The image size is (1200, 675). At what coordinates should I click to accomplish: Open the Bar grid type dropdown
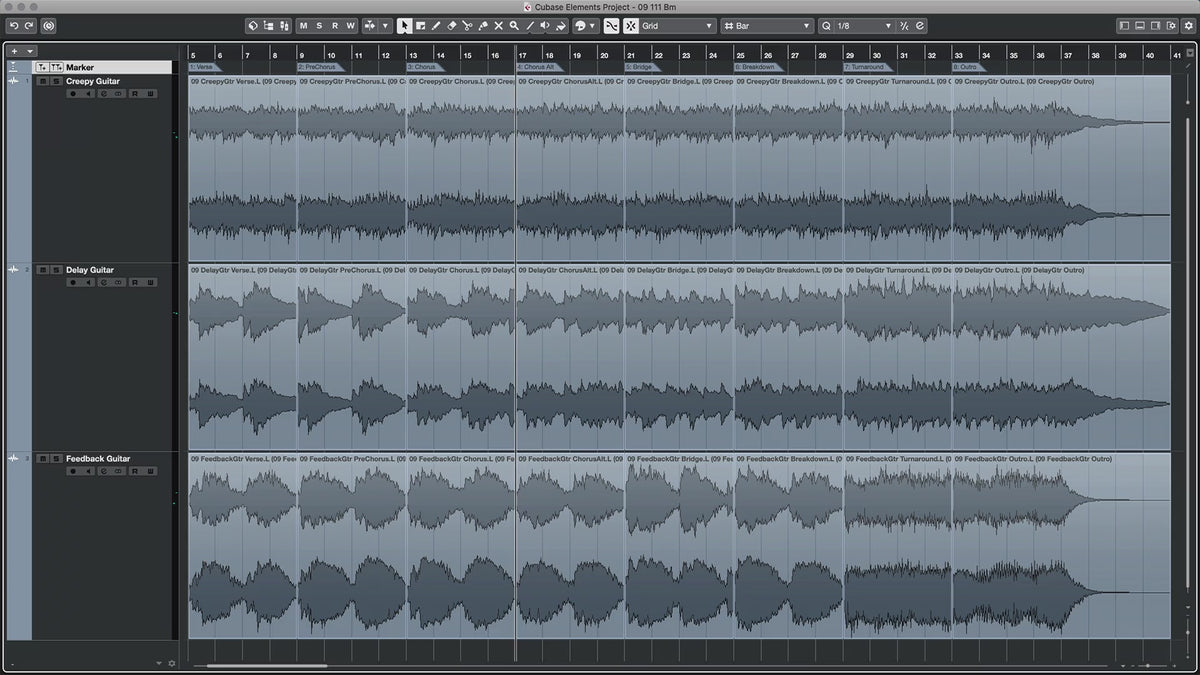(x=767, y=26)
